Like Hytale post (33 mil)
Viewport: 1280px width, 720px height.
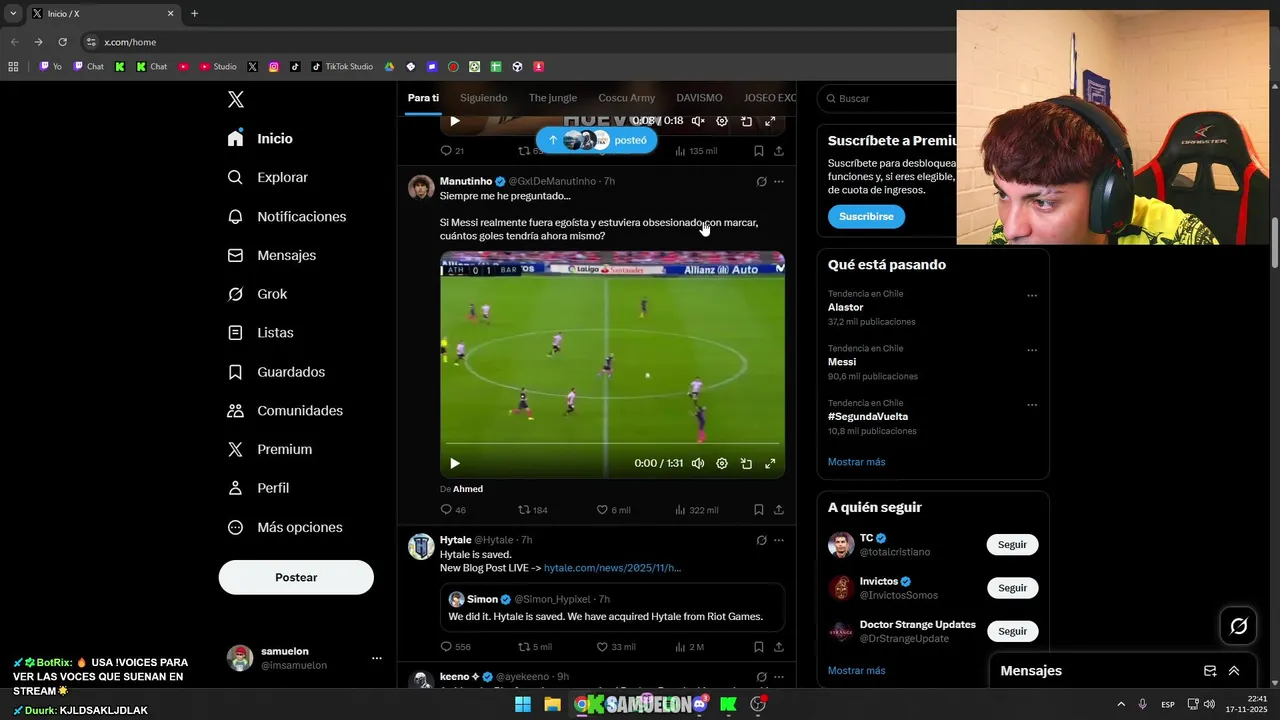coord(616,647)
